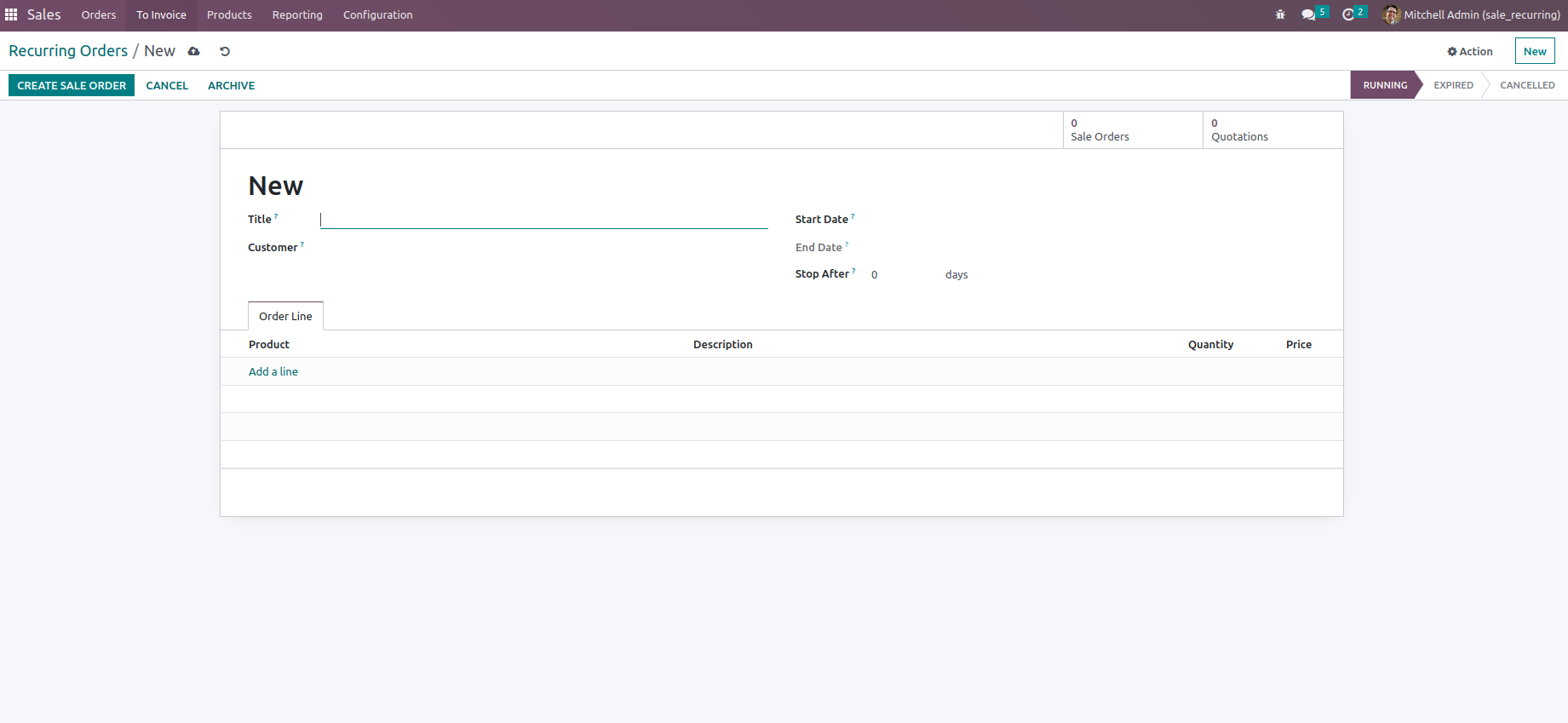Click the Price column header
Viewport: 1568px width, 723px height.
tap(1299, 344)
